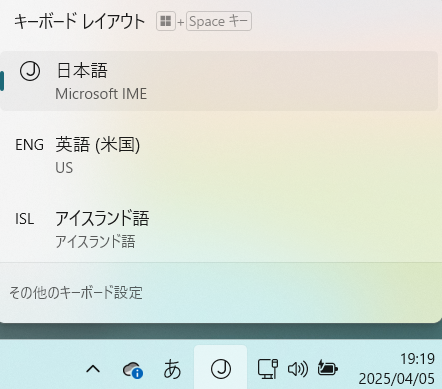442x389 pixels.
Task: Click the キーボード レイアウト header title
Action: tap(79, 22)
